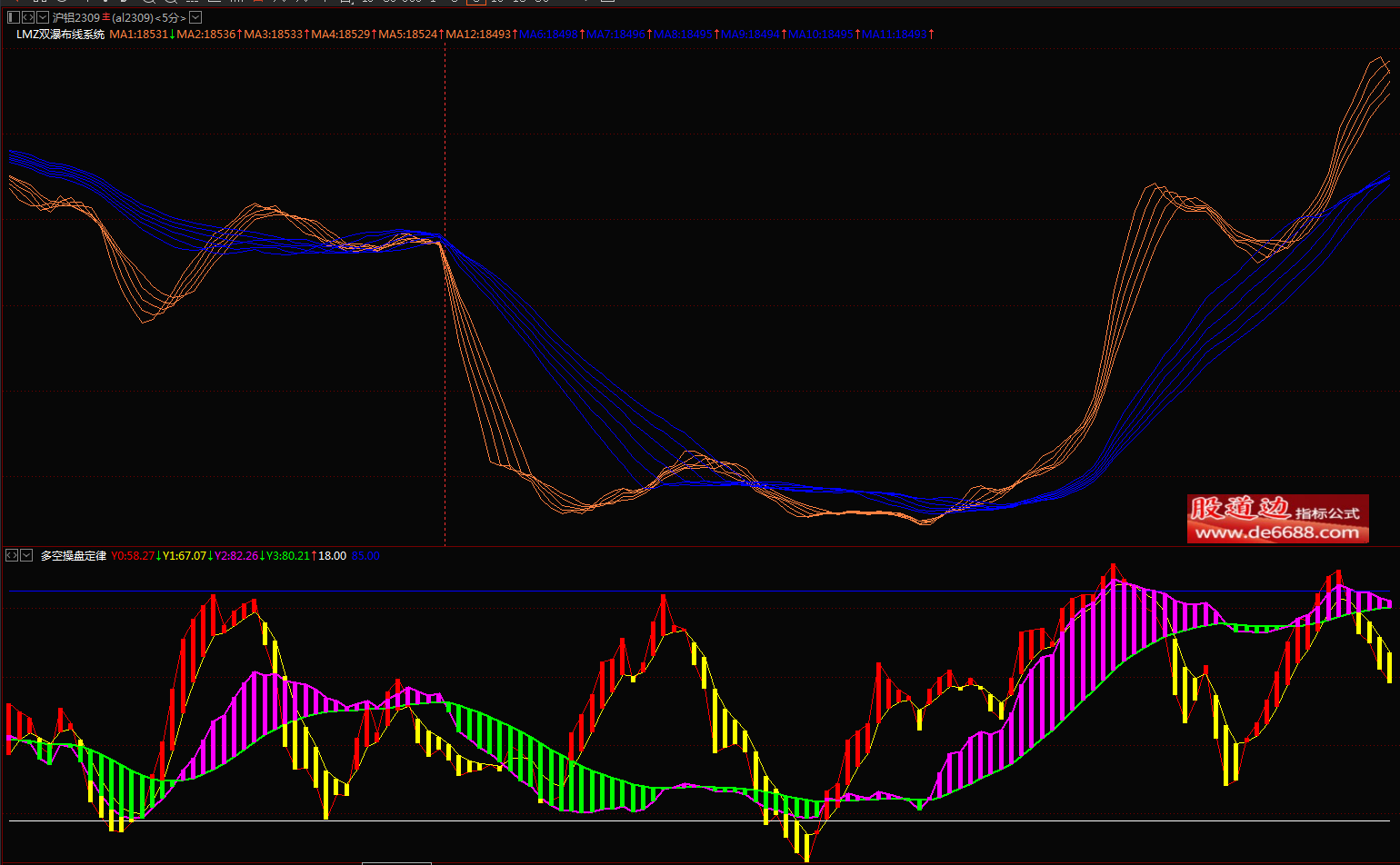Click the blue MA8:18495 value
Viewport: 1400px width, 865px height.
point(683,34)
